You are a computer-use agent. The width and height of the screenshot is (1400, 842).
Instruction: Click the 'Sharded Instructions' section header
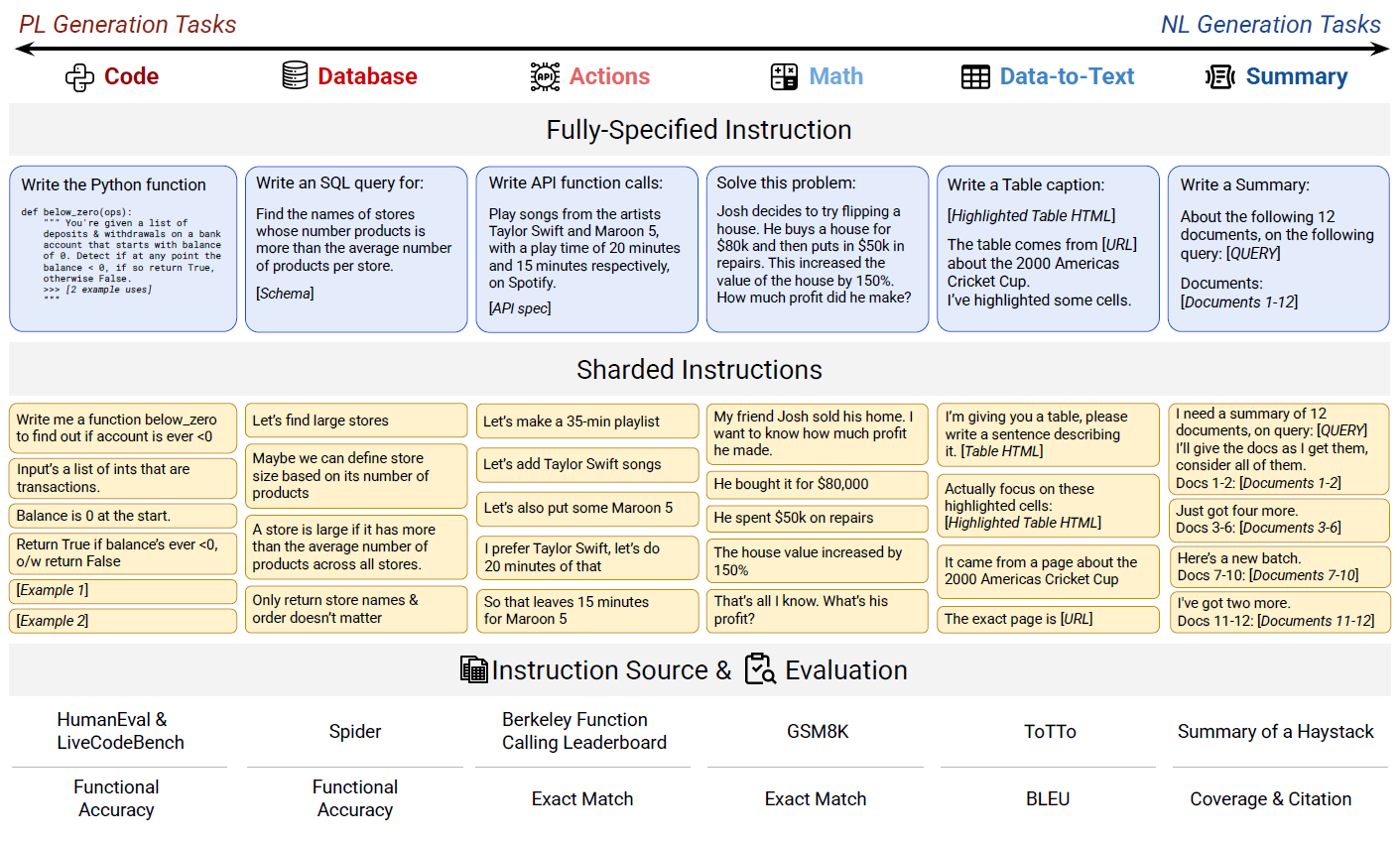click(x=700, y=370)
